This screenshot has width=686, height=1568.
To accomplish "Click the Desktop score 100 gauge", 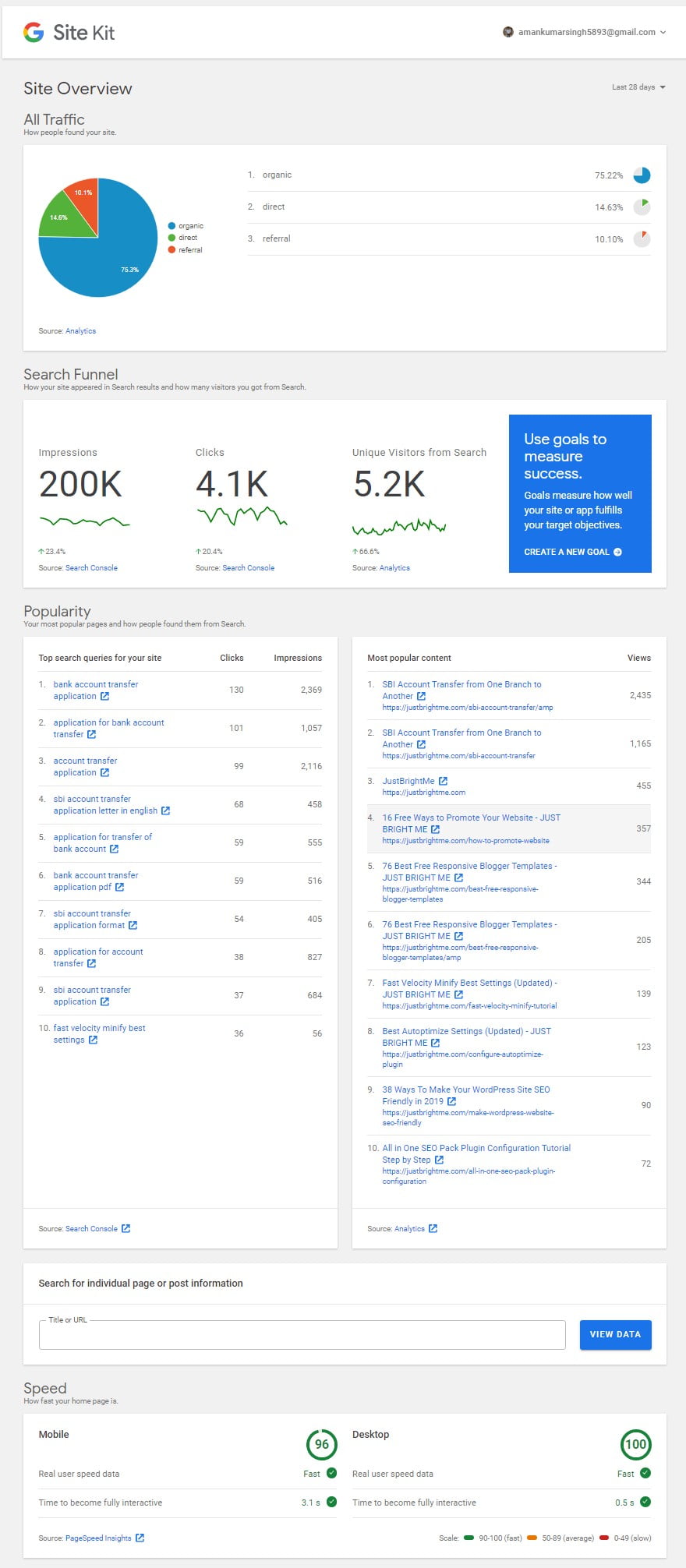I will 635,1444.
